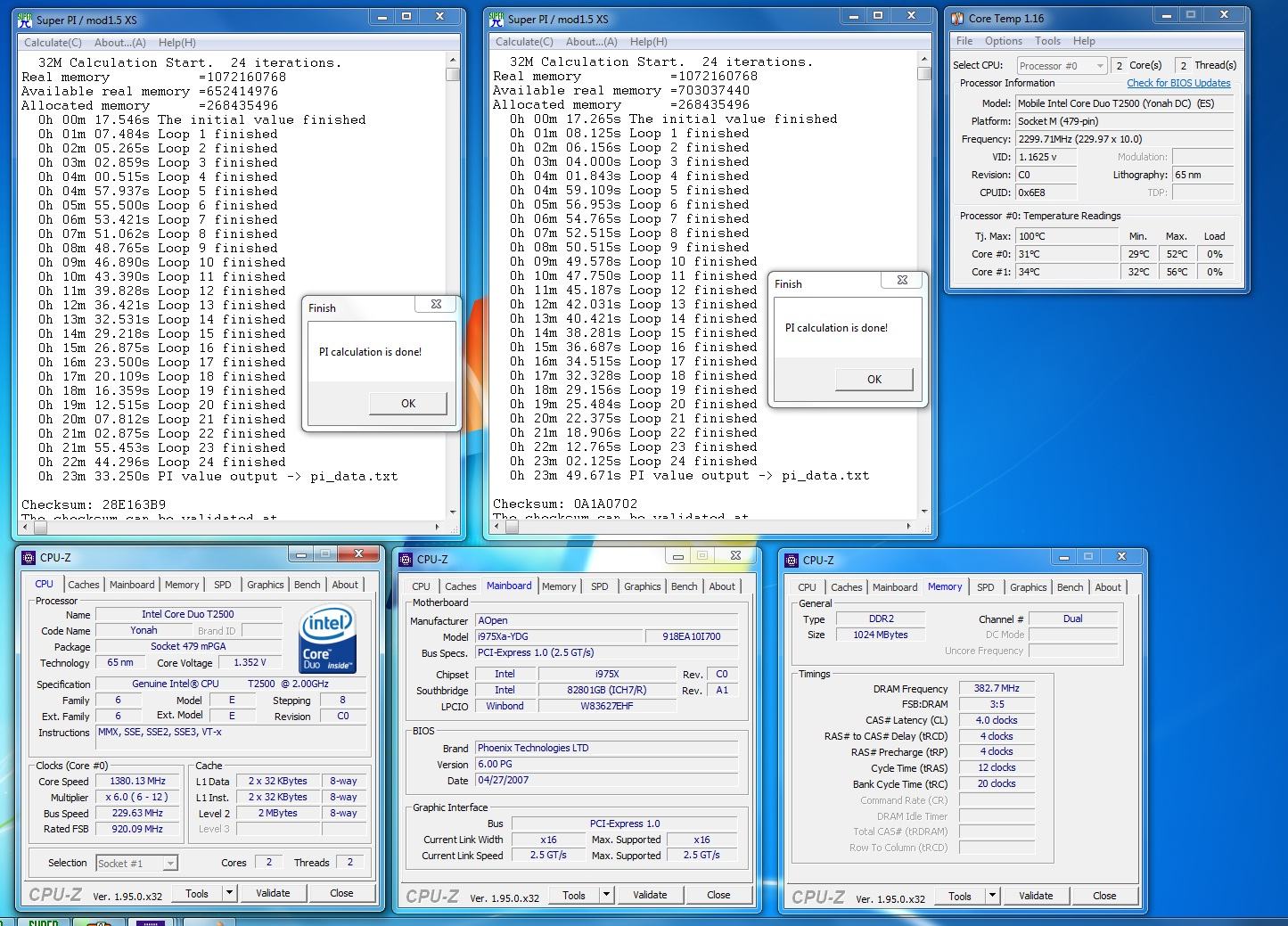Open the Options menu in Core Temp

[x=1004, y=41]
